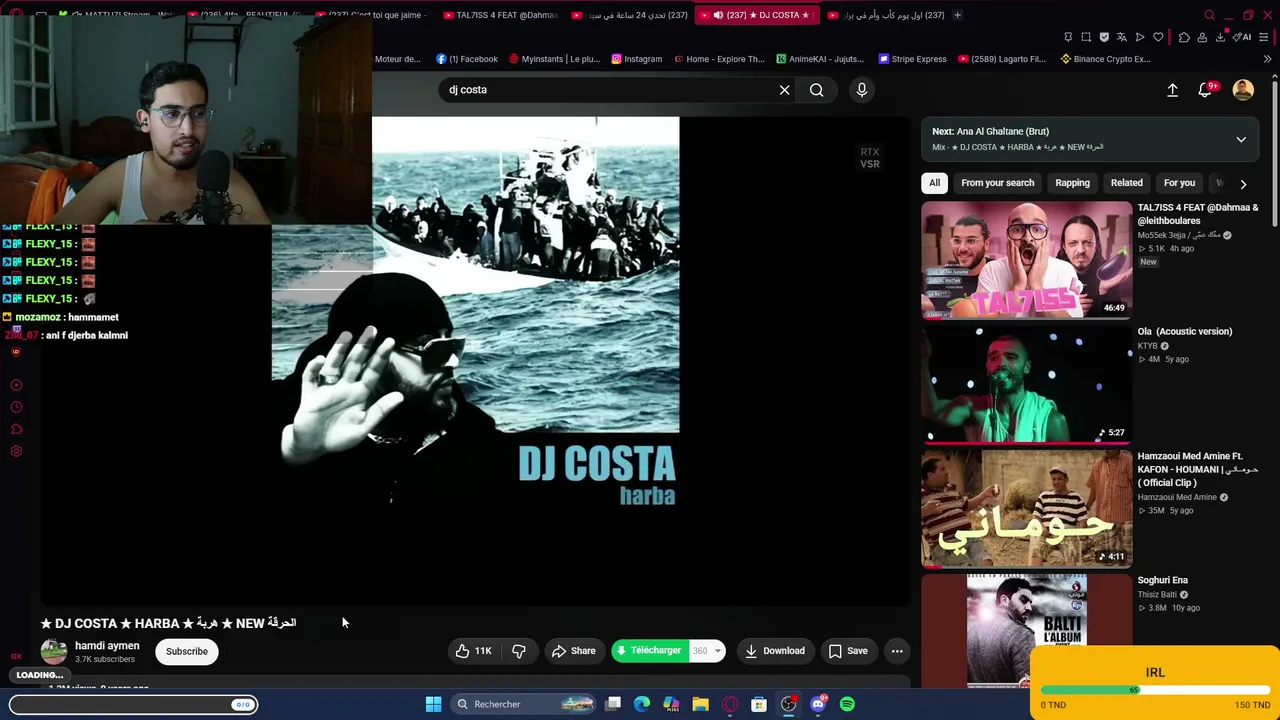
Task: Open the Instagram bookmark
Action: pyautogui.click(x=636, y=59)
